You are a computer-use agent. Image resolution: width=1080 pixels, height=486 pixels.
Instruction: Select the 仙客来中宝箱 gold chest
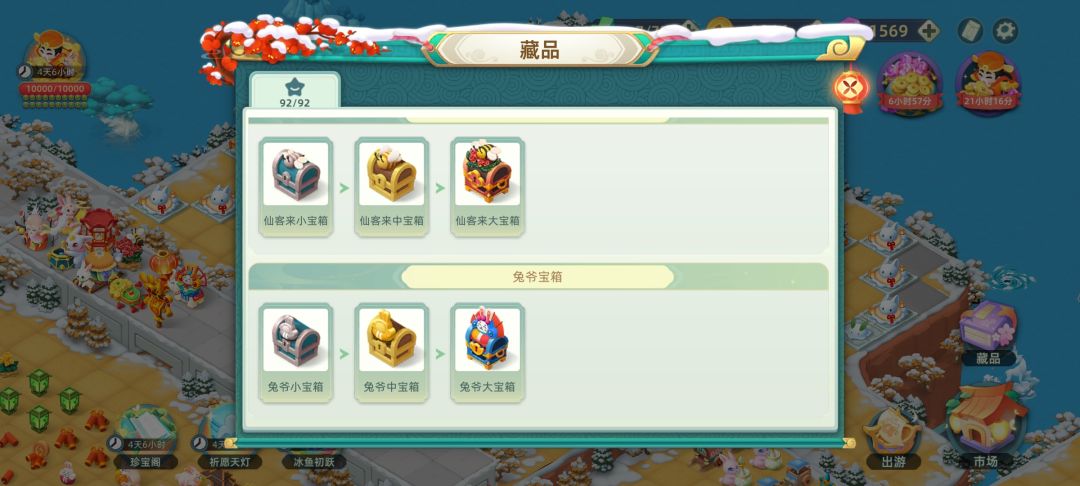[x=391, y=187]
